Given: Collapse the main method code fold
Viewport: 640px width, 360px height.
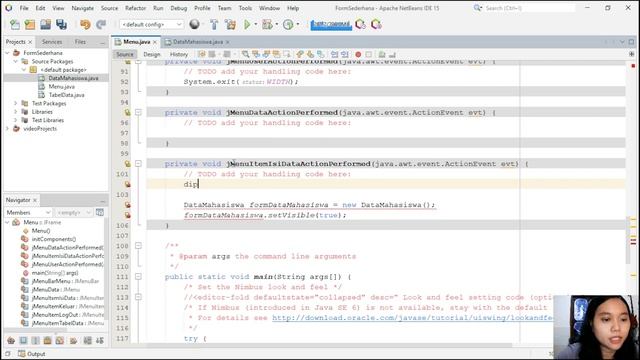Looking at the screenshot, I should pos(138,277).
